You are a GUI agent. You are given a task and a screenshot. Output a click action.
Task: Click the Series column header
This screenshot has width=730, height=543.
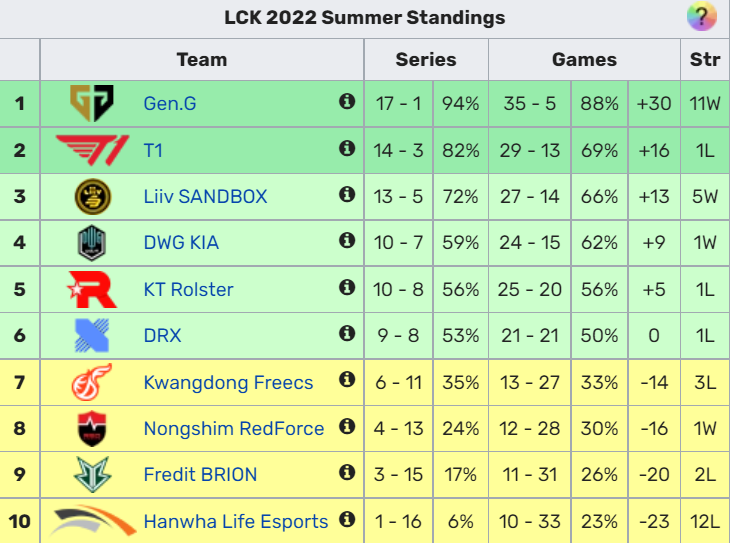coord(426,60)
